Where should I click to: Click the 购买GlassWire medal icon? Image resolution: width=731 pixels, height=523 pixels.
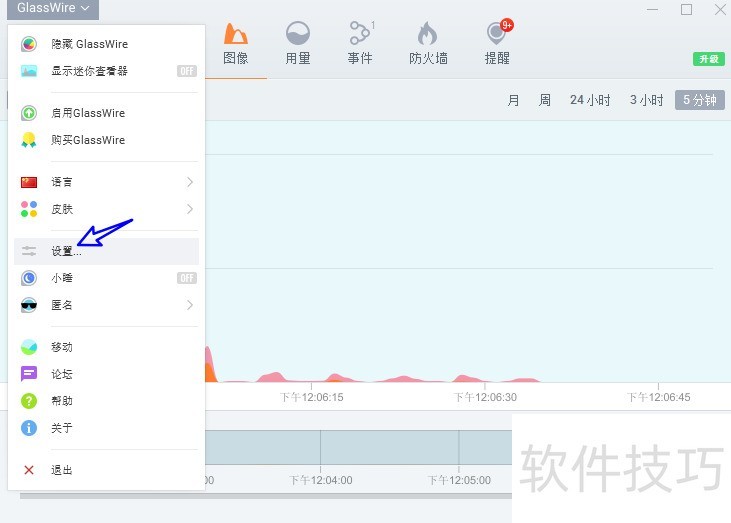pos(29,140)
